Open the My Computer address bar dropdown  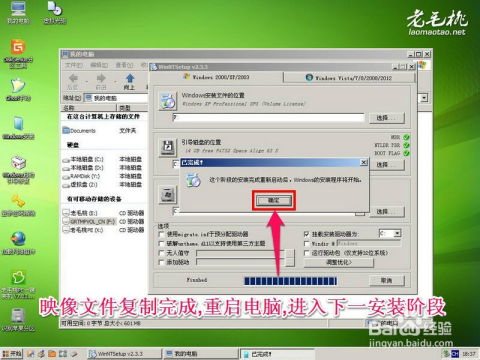click(424, 98)
